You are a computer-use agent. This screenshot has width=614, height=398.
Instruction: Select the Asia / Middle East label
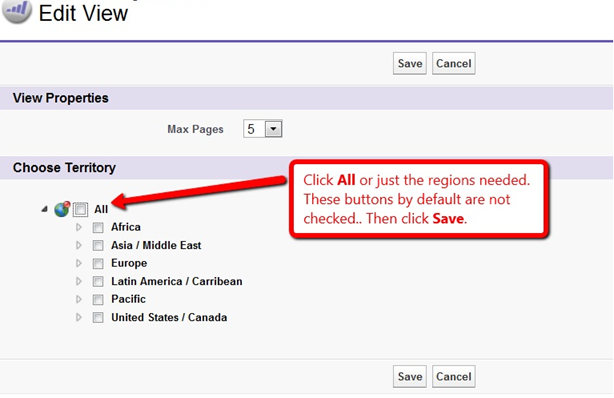tap(156, 245)
